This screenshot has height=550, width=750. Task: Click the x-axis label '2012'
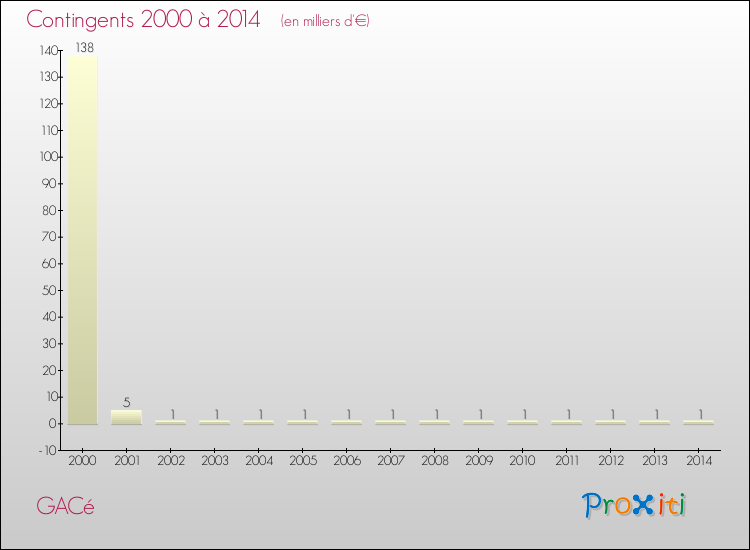pos(611,461)
